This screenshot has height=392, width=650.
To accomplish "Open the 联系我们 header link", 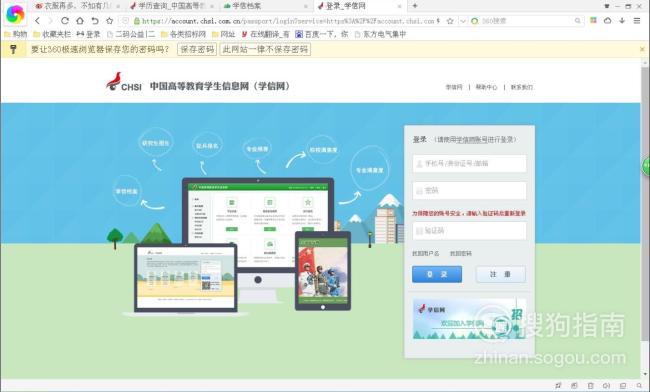I will (521, 87).
